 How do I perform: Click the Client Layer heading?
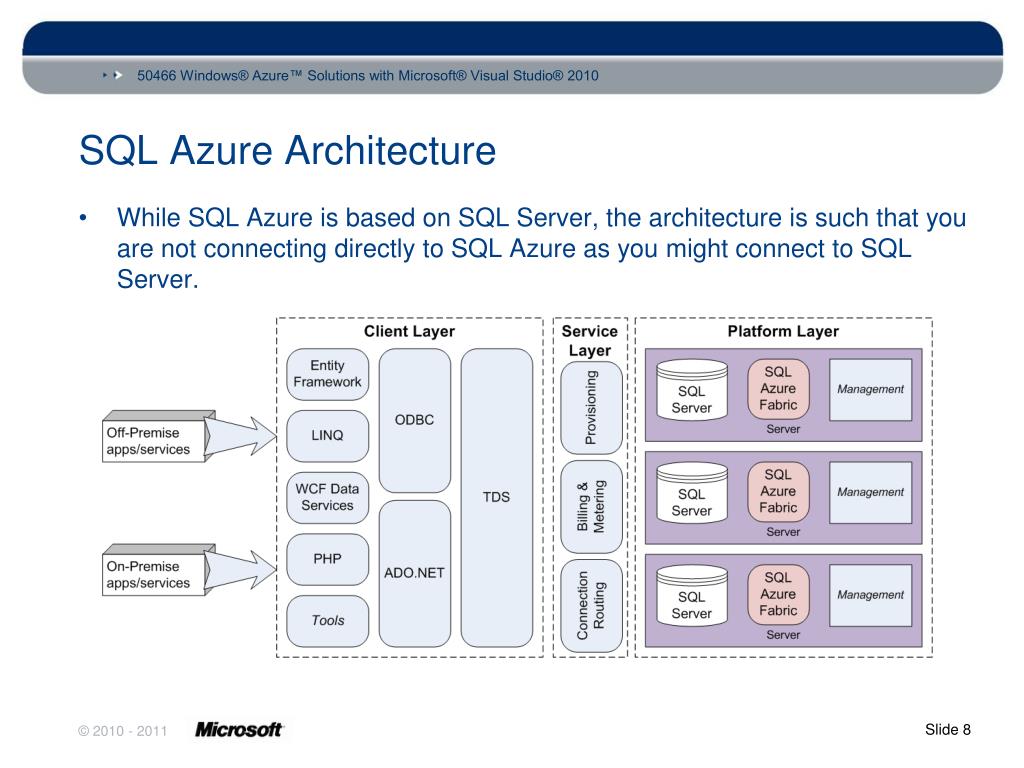pos(409,331)
